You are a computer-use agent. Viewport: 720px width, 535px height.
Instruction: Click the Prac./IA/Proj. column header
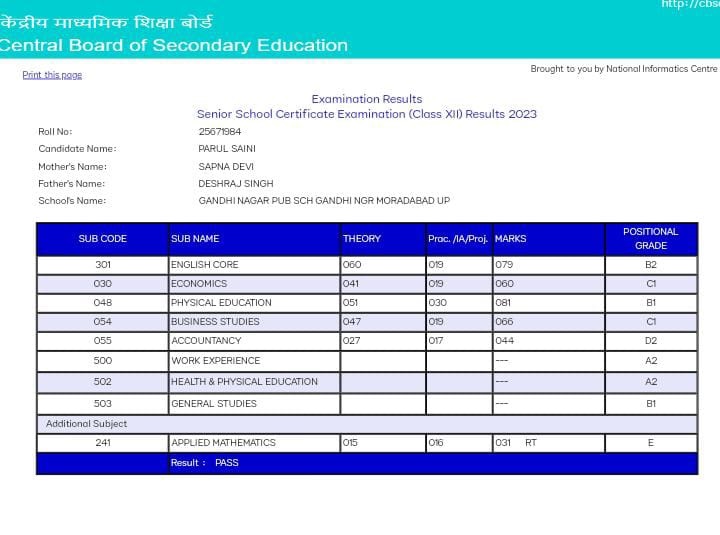click(x=458, y=239)
